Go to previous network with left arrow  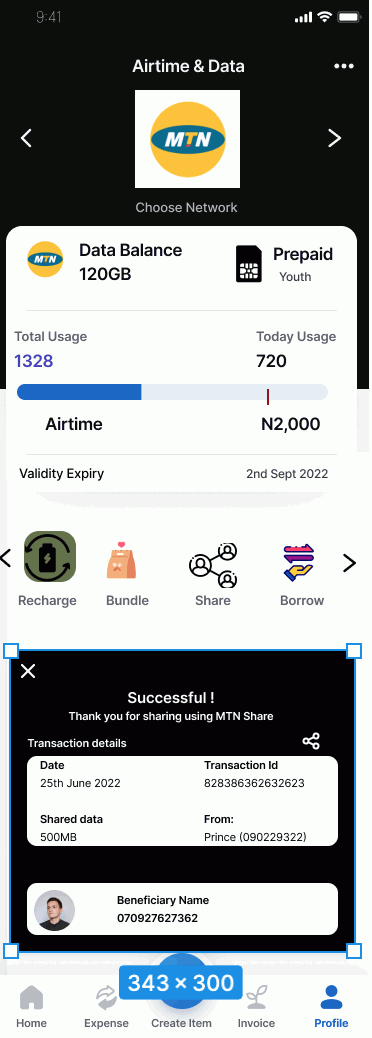click(x=26, y=138)
